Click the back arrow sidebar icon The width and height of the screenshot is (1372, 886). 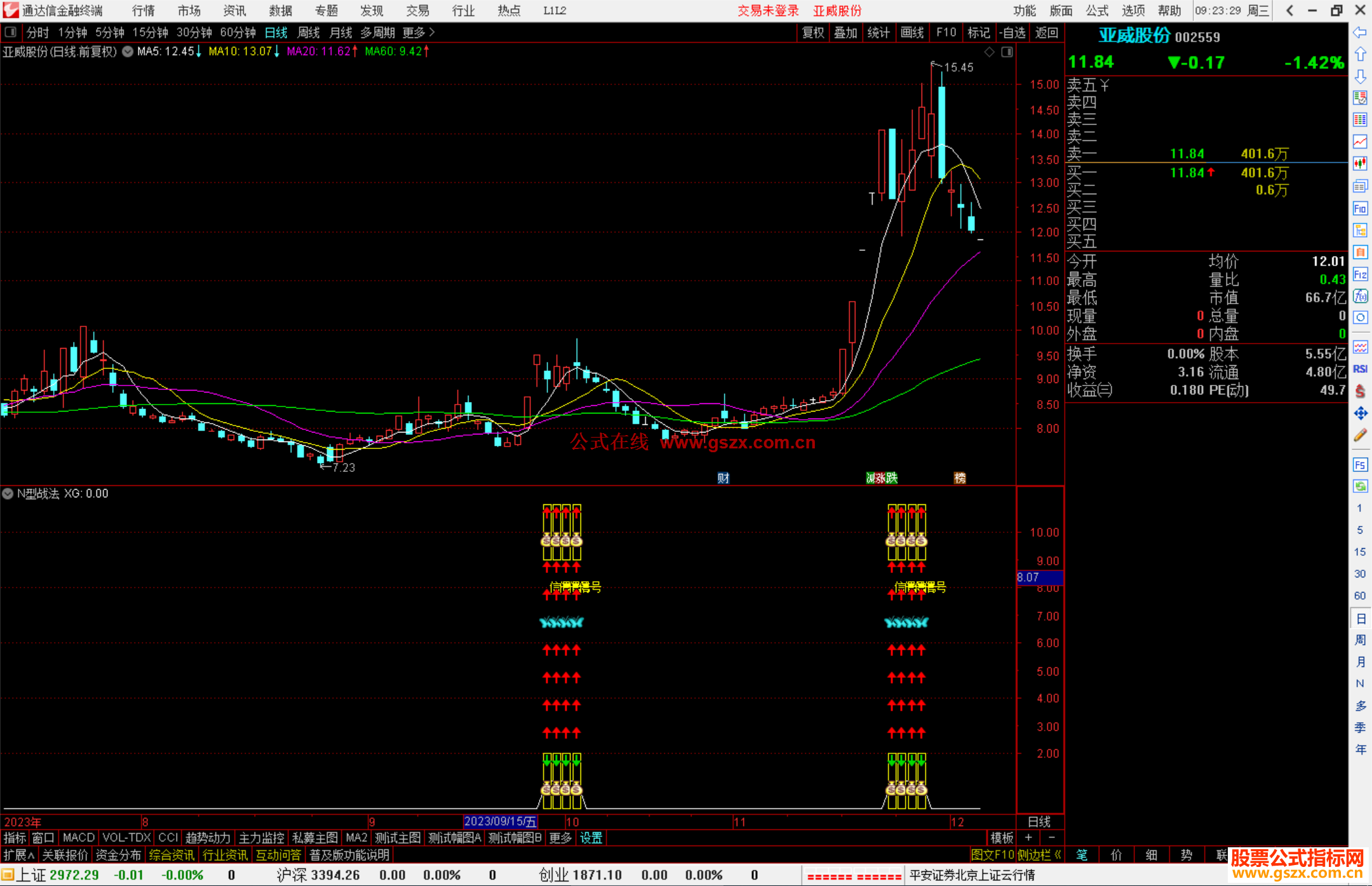point(1360,32)
